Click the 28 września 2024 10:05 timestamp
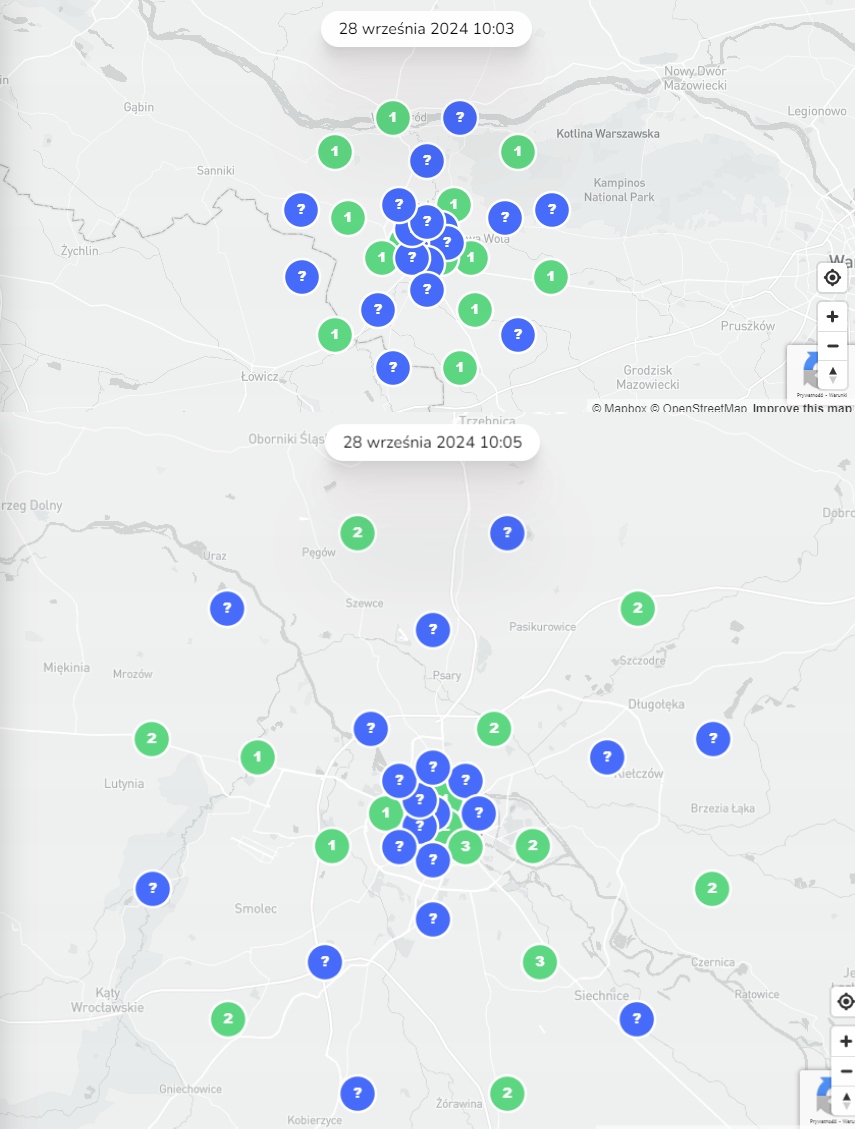Image resolution: width=855 pixels, height=1129 pixels. [x=432, y=442]
